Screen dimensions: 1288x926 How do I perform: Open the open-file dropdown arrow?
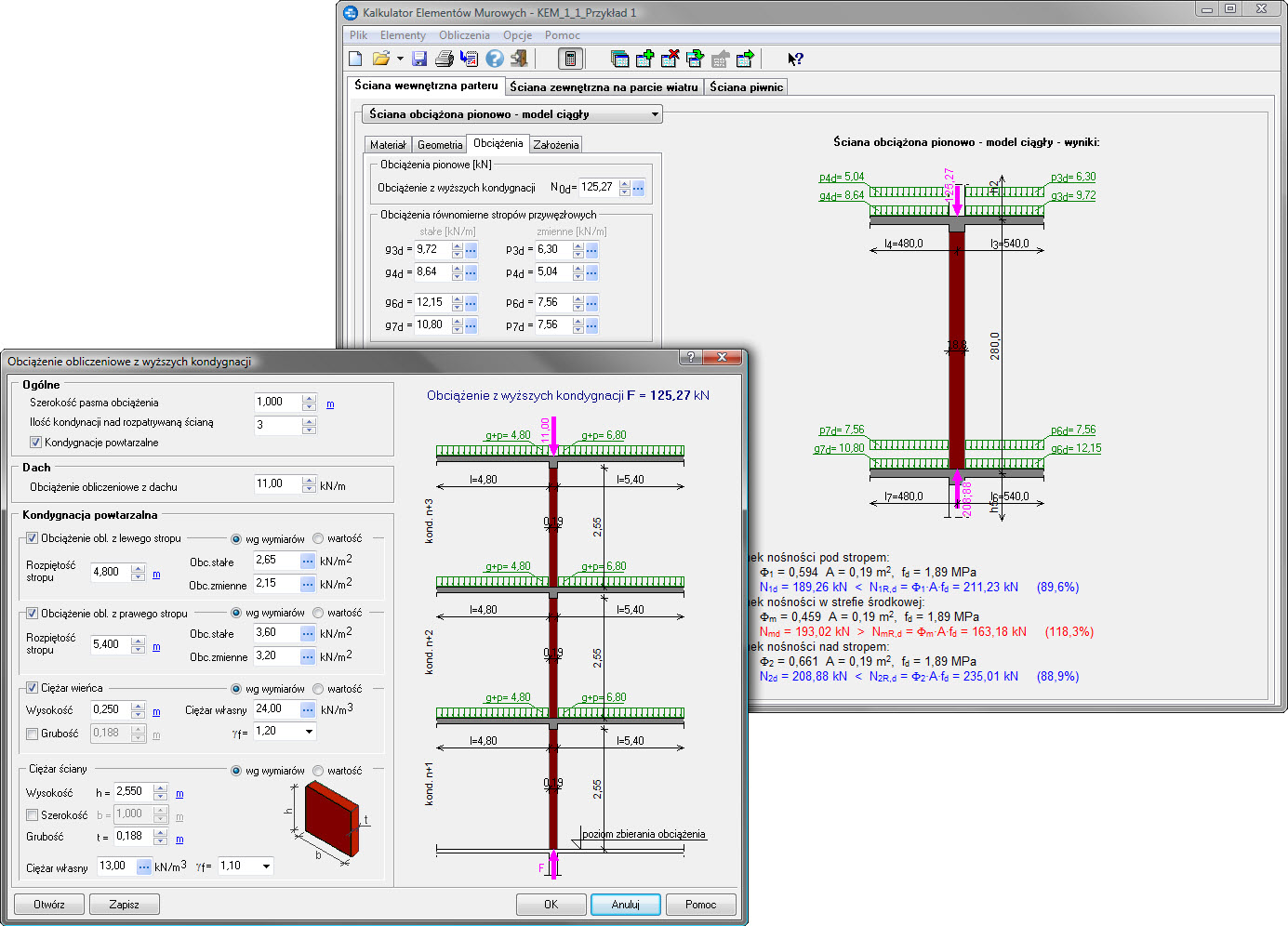click(x=400, y=59)
